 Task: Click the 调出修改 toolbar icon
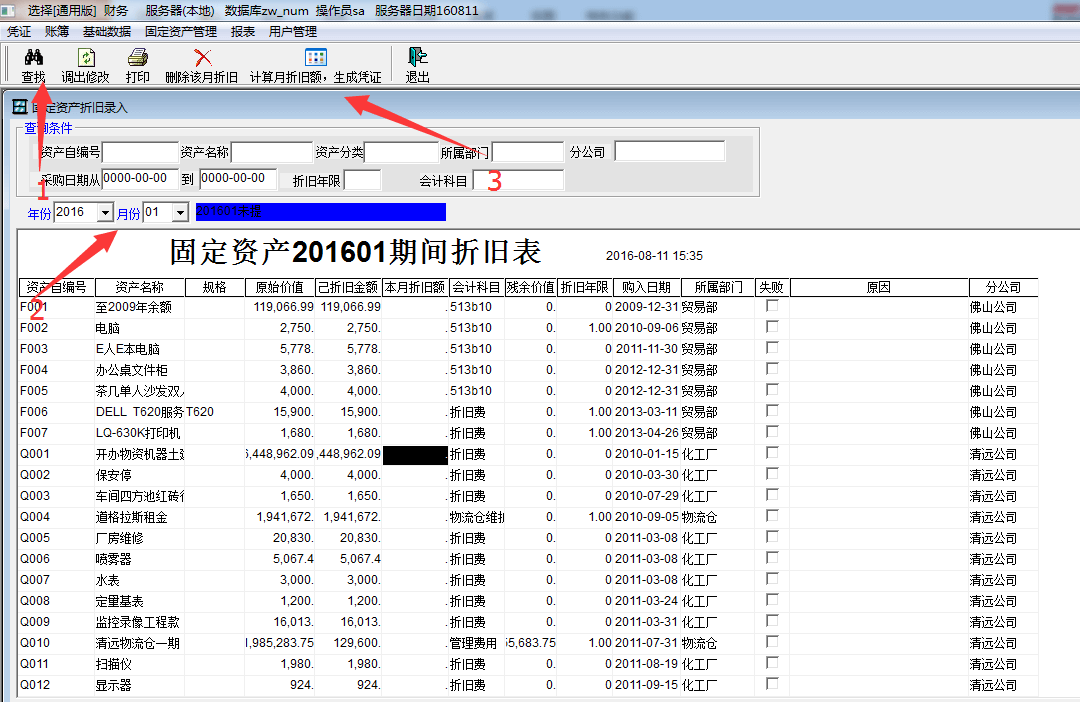pos(85,58)
